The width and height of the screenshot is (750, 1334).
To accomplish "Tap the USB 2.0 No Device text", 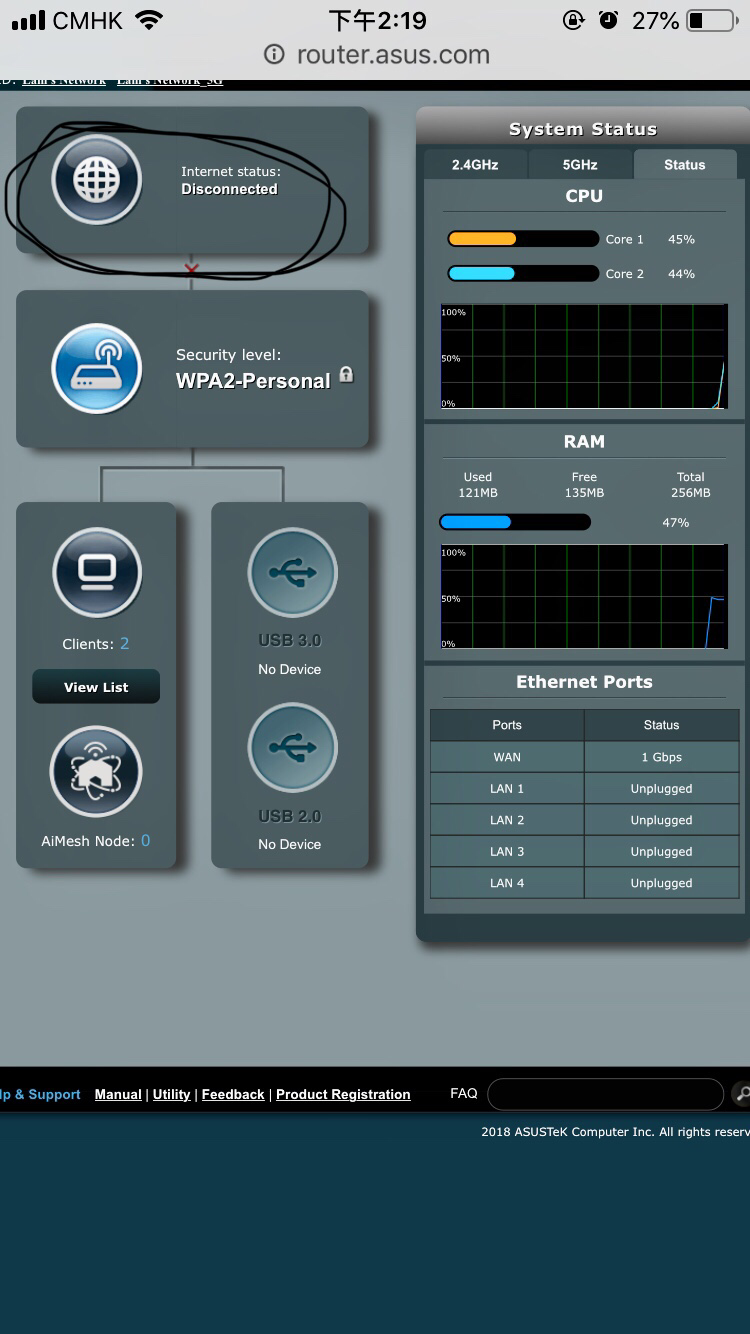I will pyautogui.click(x=290, y=844).
